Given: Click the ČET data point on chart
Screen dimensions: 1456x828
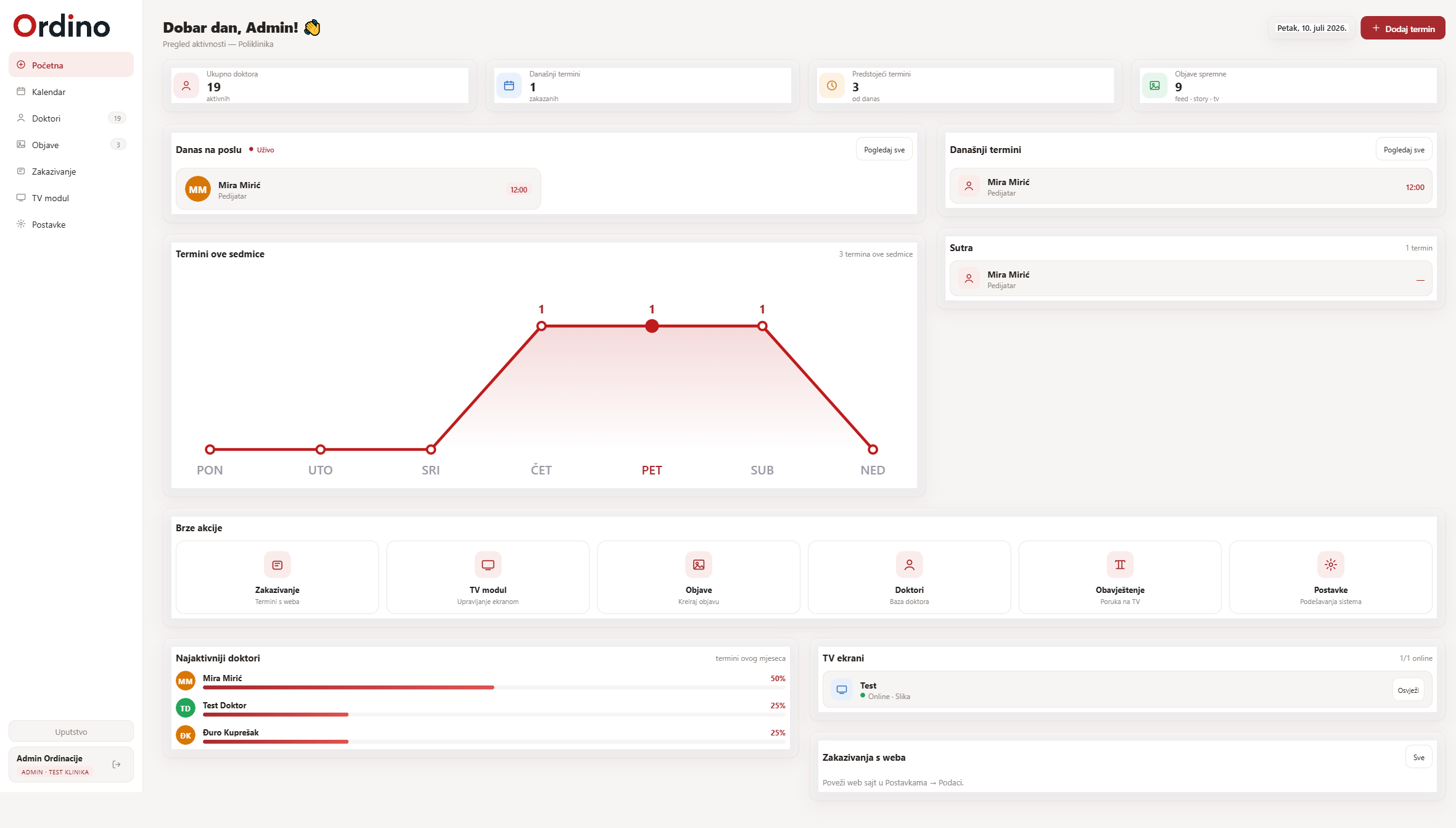Looking at the screenshot, I should point(541,326).
